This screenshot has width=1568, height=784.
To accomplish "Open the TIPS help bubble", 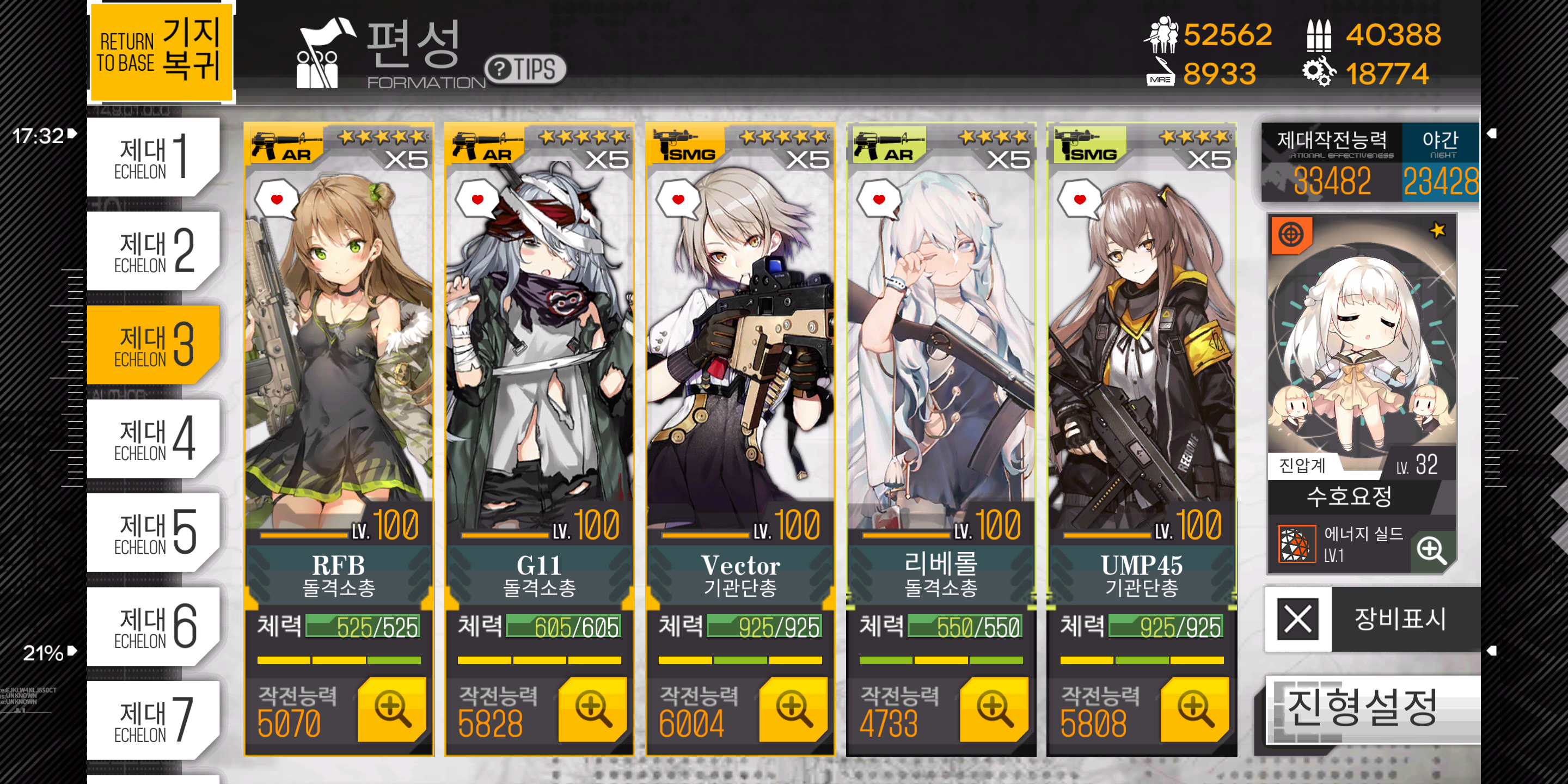I will [525, 69].
